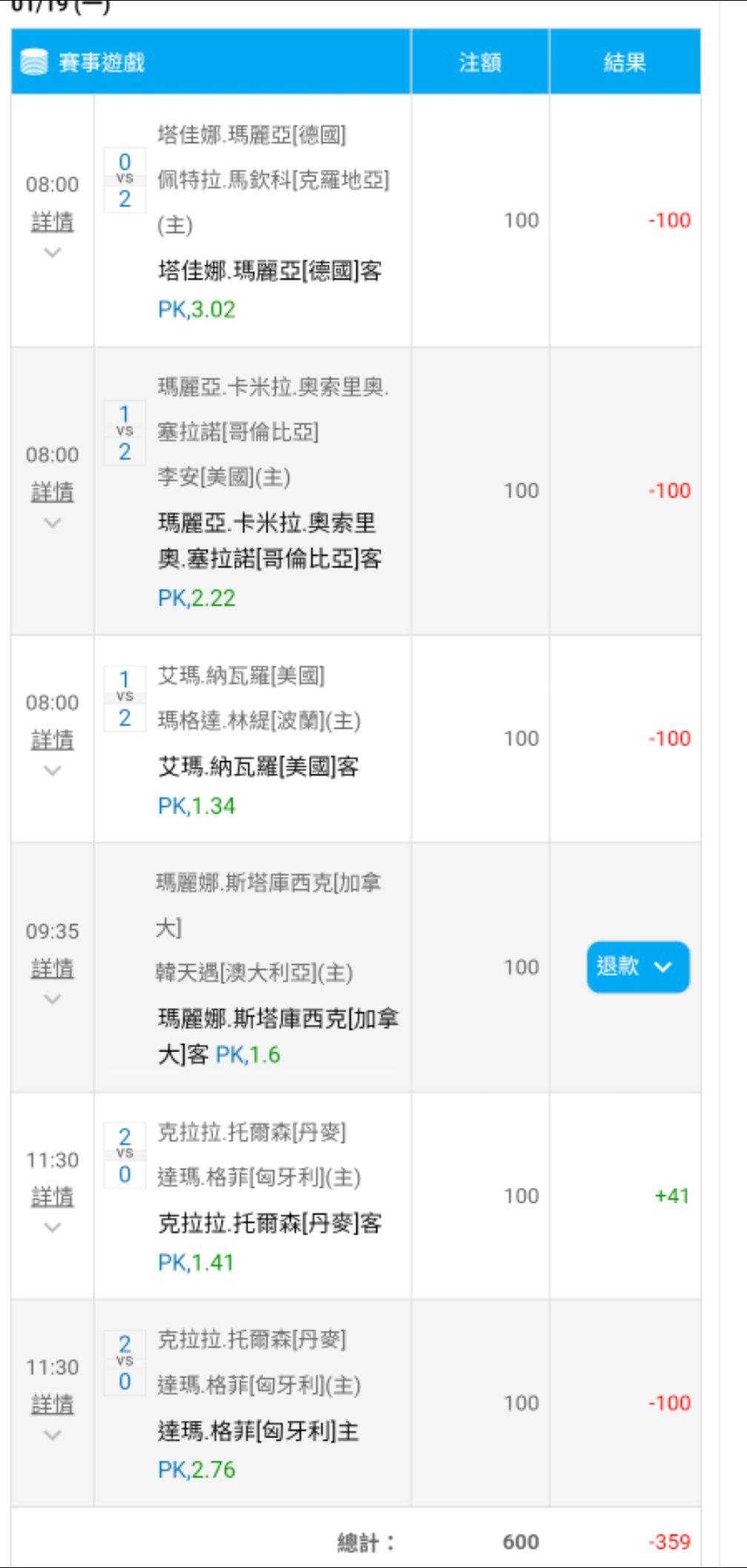The height and width of the screenshot is (1568, 747).
Task: Click the 賽事遊戲 column header
Action: click(102, 62)
